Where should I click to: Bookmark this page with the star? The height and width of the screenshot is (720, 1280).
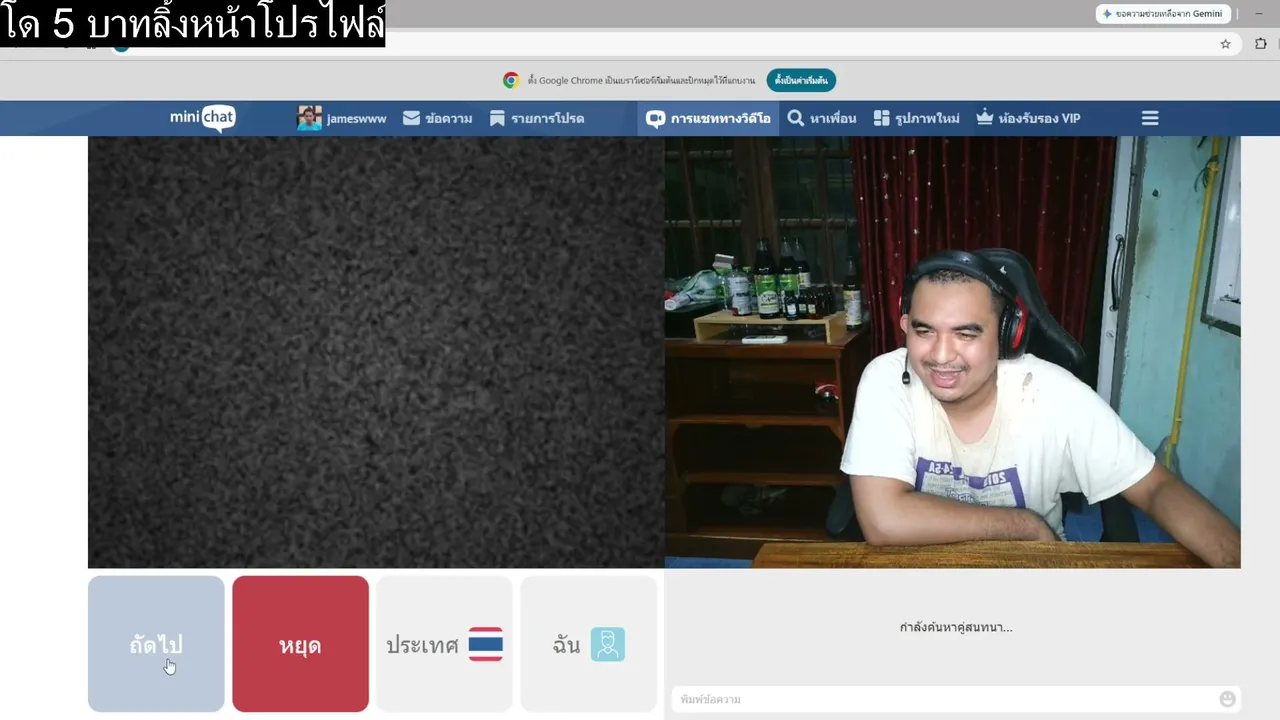[1225, 44]
